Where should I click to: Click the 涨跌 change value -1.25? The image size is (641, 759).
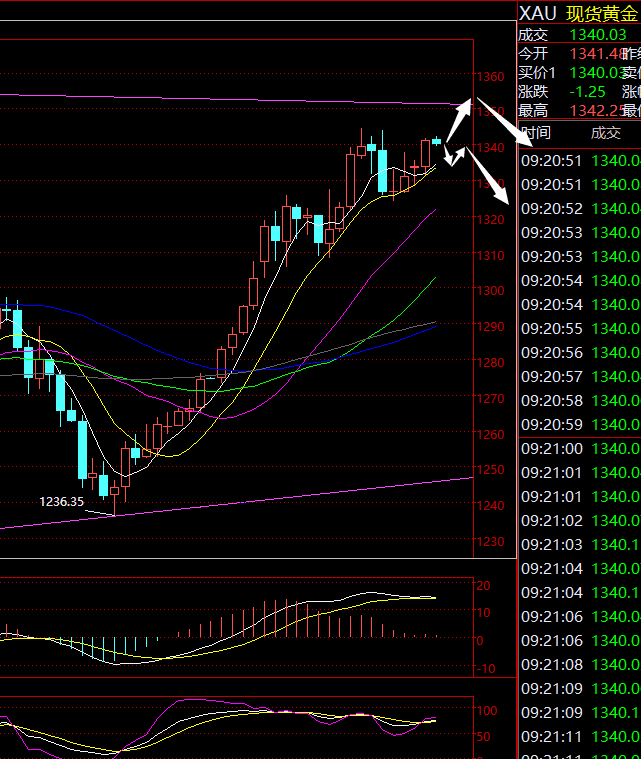click(587, 92)
